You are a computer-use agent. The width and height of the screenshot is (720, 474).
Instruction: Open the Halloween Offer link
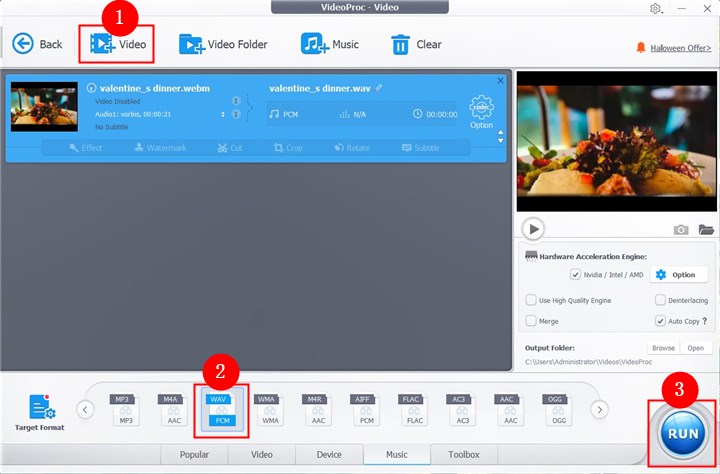click(x=681, y=48)
